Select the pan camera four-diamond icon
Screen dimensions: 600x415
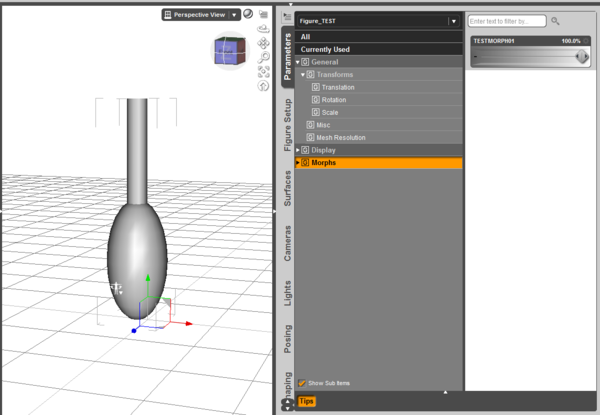pyautogui.click(x=263, y=43)
